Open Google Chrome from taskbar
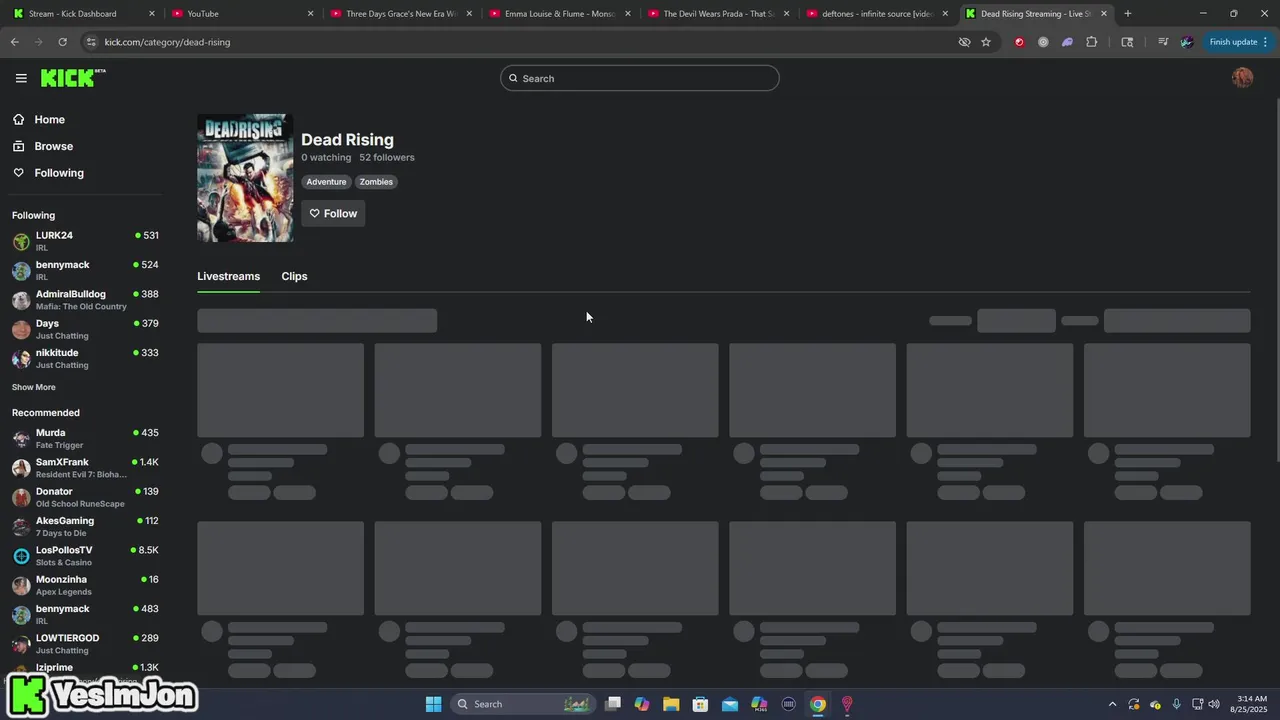This screenshot has width=1280, height=720. (818, 704)
